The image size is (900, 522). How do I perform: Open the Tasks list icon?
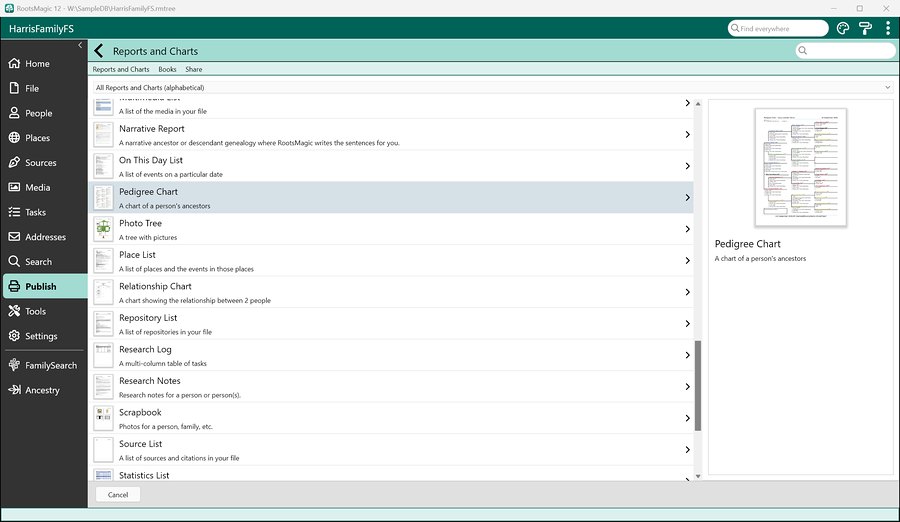pos(14,212)
